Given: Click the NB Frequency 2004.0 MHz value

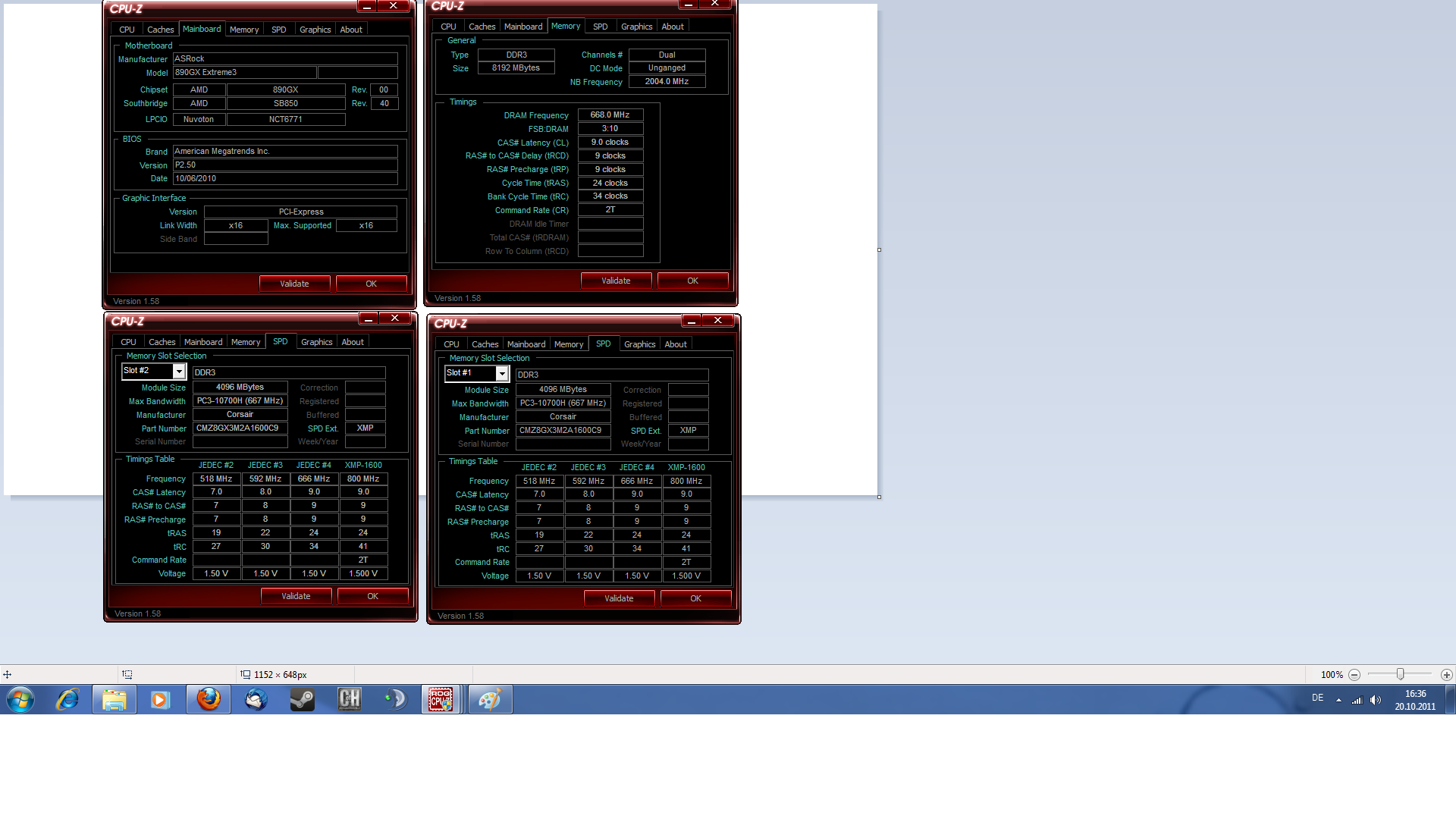Looking at the screenshot, I should coord(667,81).
